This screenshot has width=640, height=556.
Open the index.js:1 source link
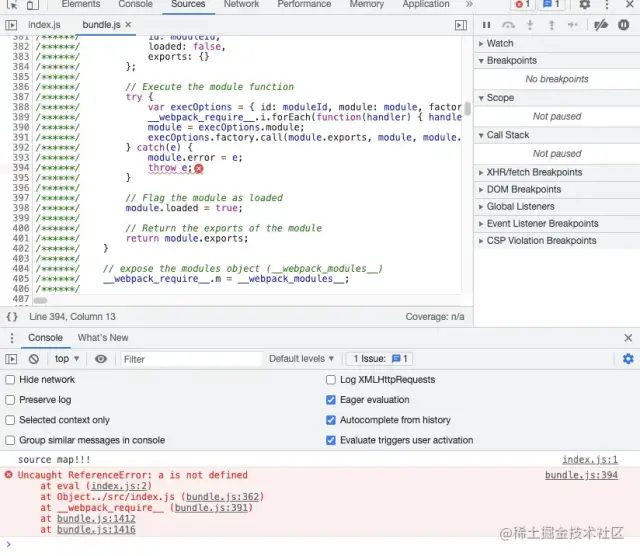point(590,460)
